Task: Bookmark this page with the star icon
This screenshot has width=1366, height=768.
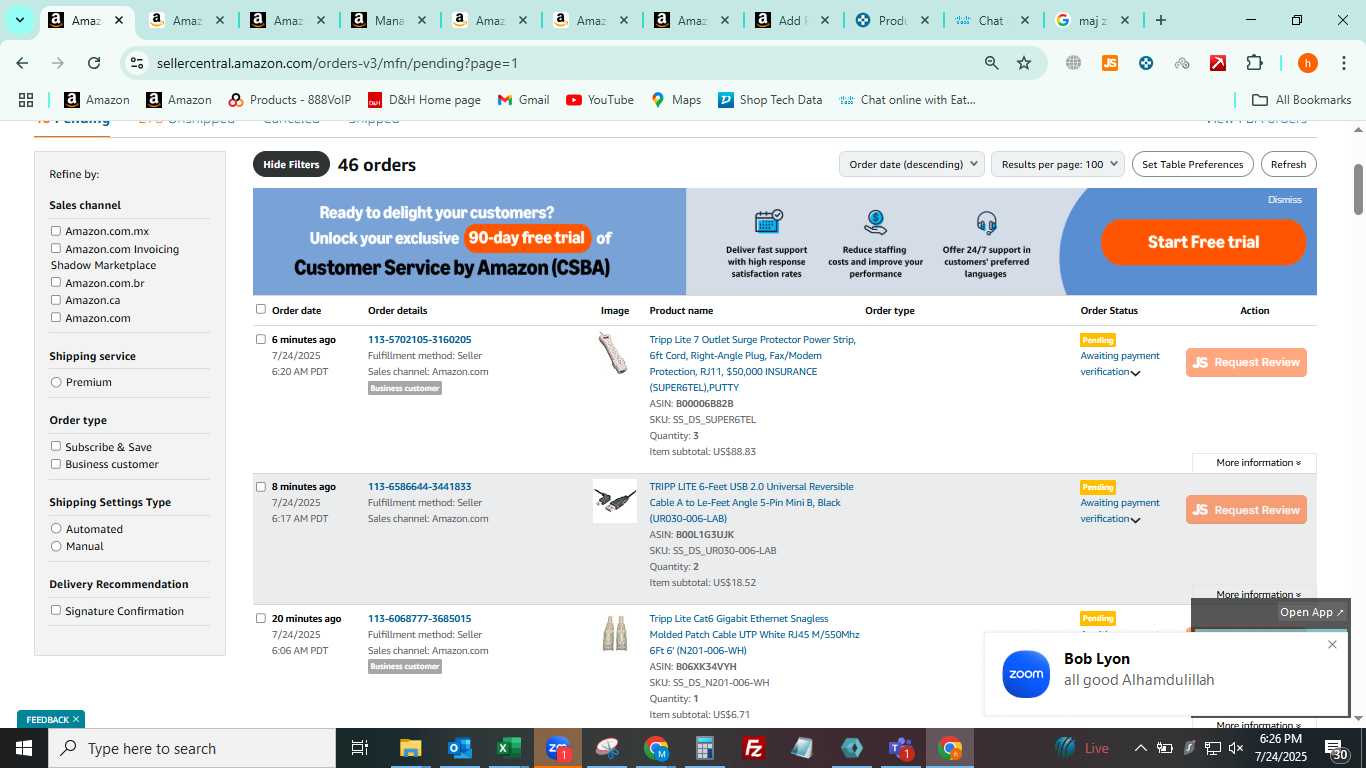Action: point(1024,63)
